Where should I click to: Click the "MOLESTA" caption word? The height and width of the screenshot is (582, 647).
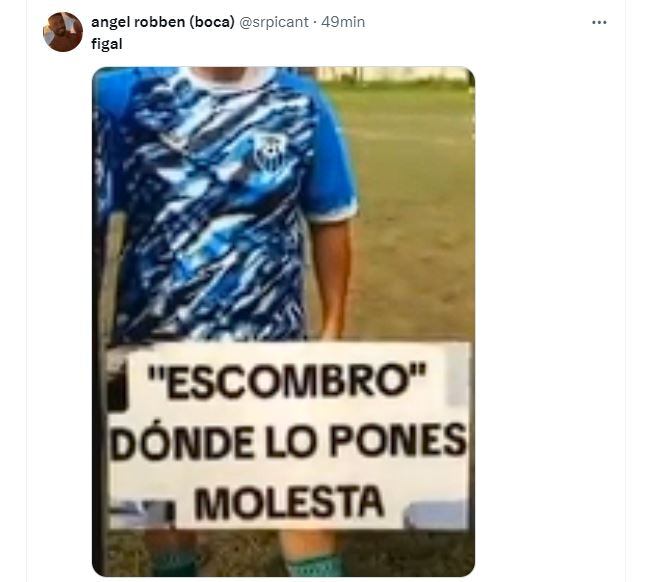[x=288, y=502]
